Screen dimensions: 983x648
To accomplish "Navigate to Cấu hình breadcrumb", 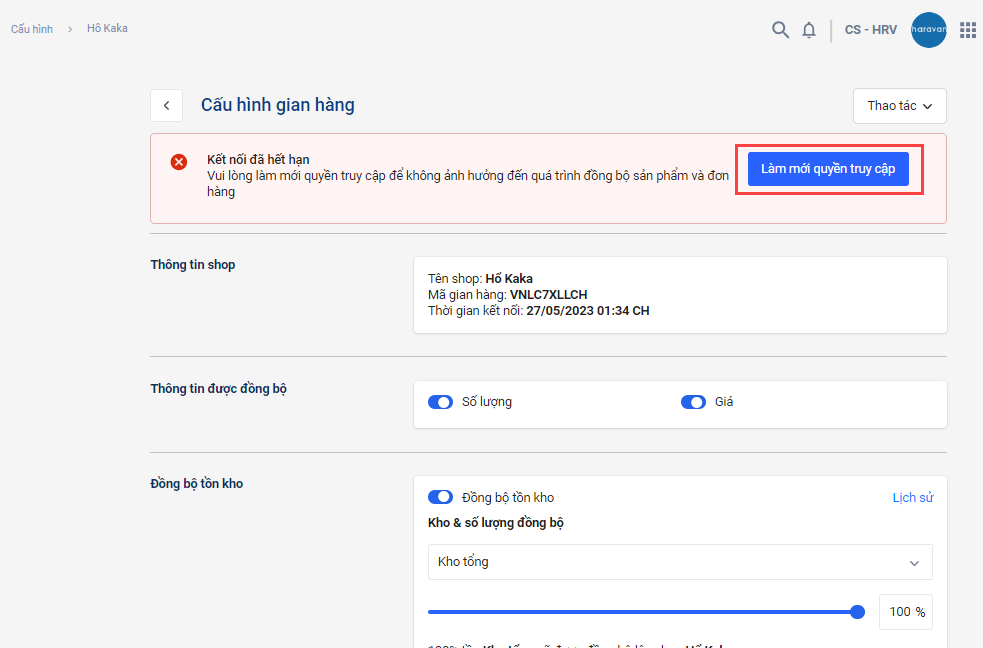I will (32, 28).
